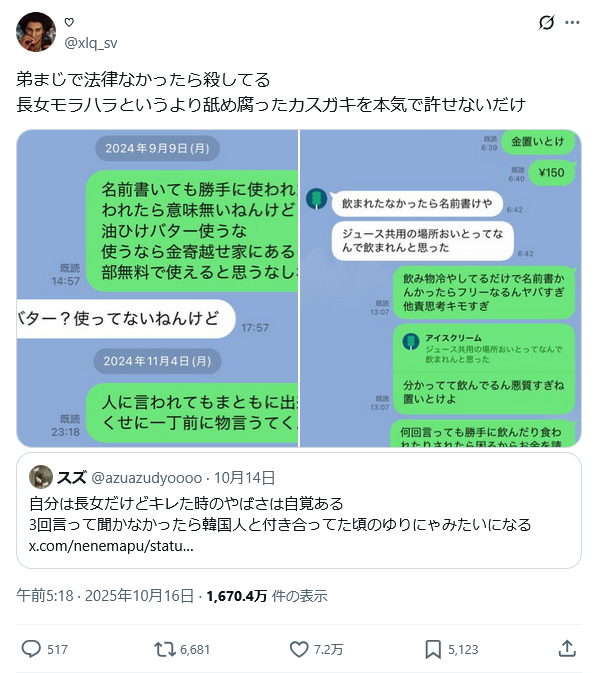The image size is (598, 673).
Task: Open the three-dot more options menu
Action: coord(572,22)
